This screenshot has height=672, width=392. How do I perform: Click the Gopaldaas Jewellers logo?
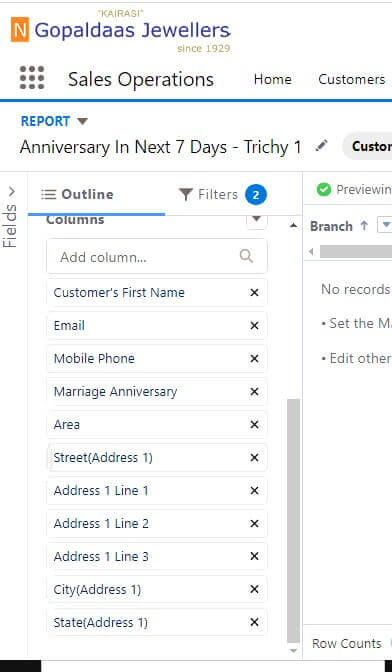121,31
